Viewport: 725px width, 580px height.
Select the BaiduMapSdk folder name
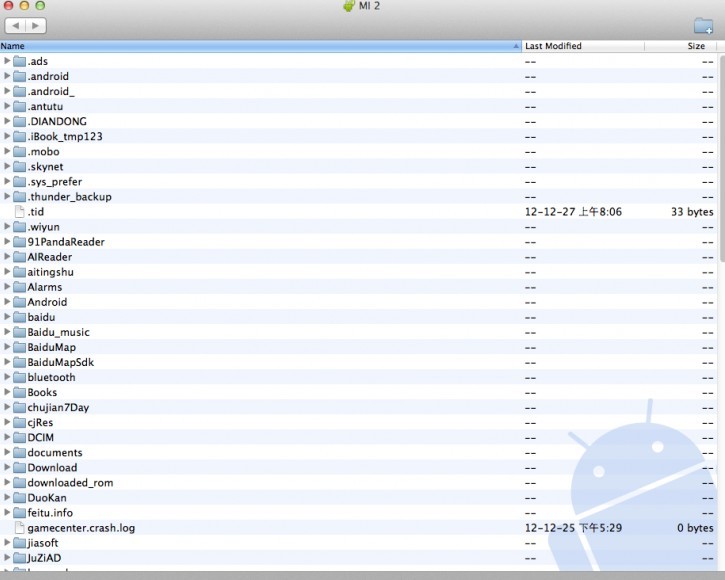(x=61, y=362)
